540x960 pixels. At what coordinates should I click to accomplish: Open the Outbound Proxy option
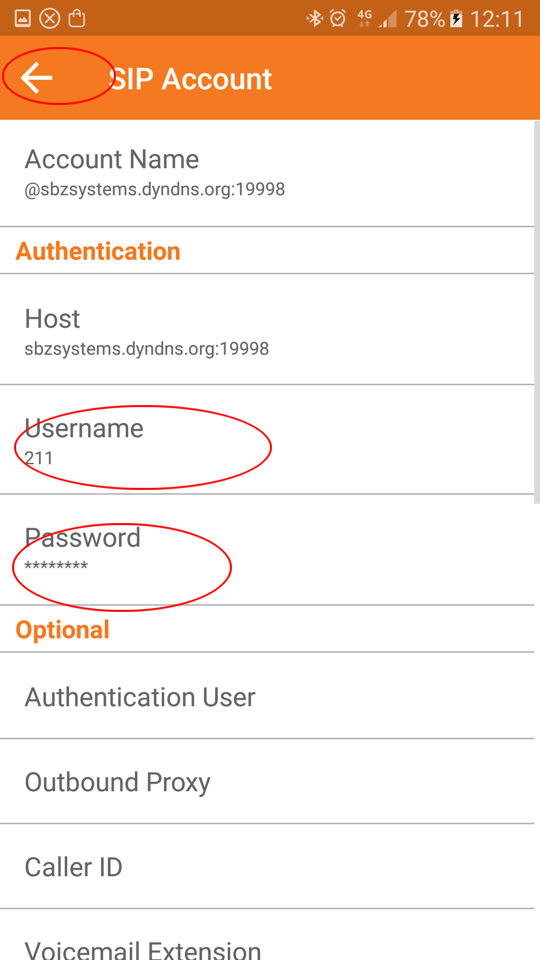point(267,781)
